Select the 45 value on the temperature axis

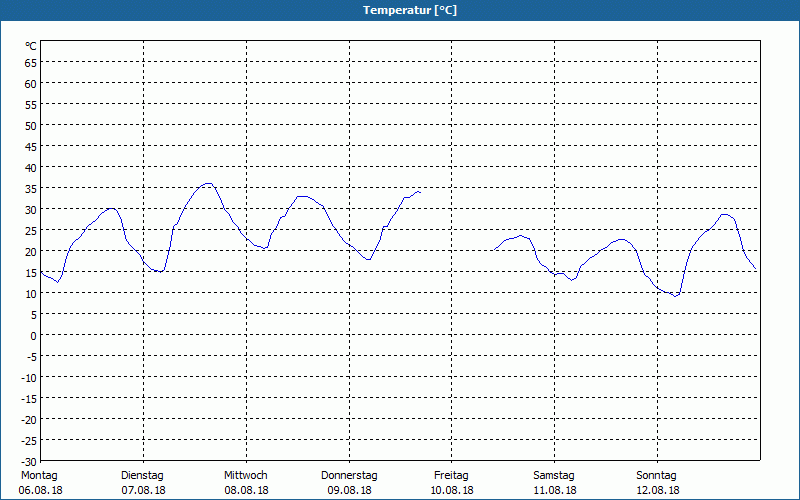31,147
